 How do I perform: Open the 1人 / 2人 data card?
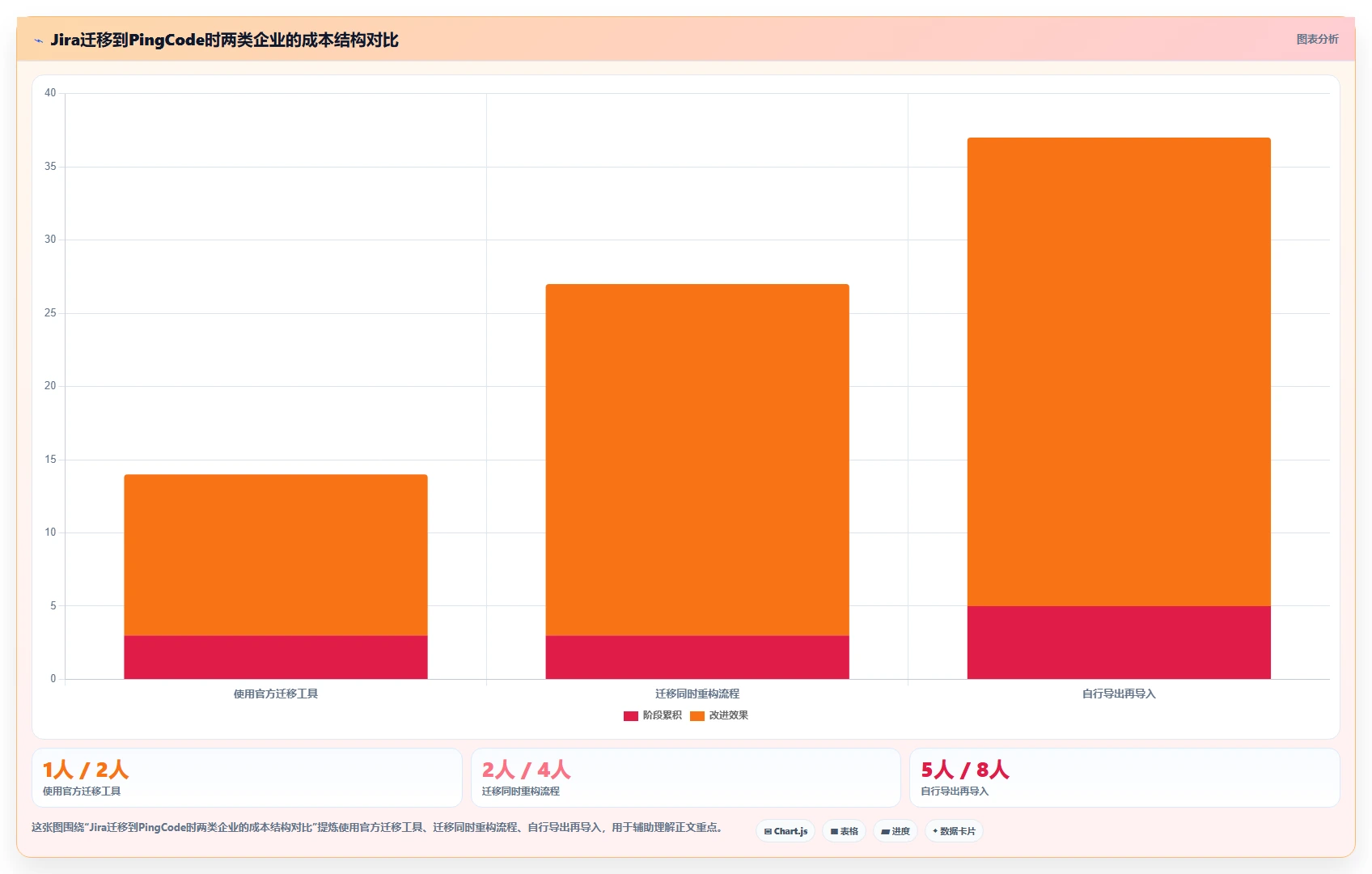(247, 778)
